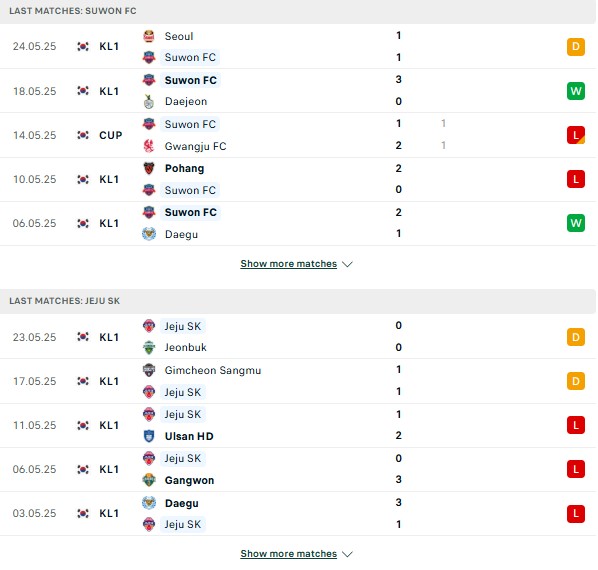Click the Gangwon team crest

(149, 480)
